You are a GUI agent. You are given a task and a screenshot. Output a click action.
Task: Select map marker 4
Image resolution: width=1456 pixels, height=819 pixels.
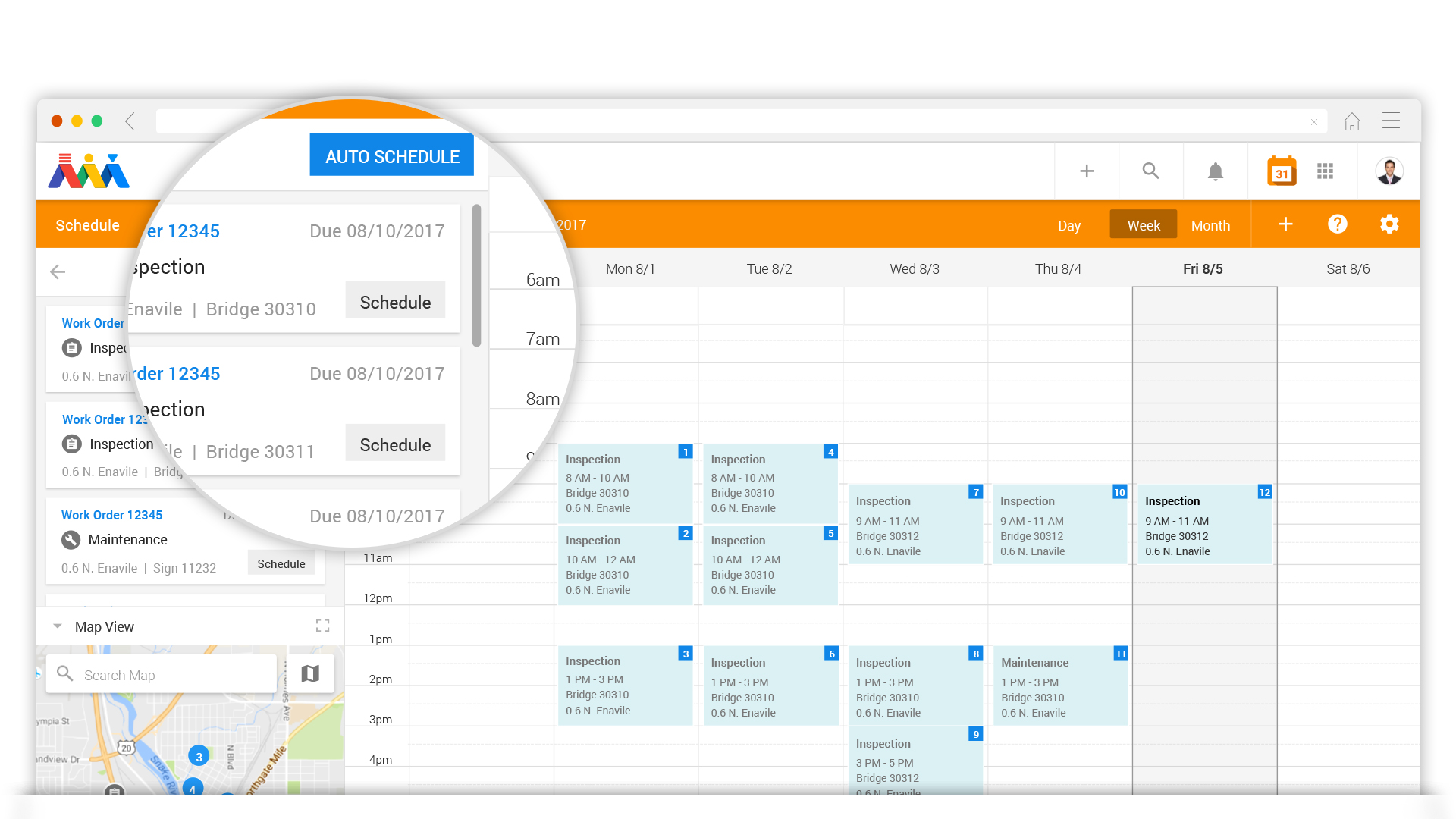click(193, 787)
